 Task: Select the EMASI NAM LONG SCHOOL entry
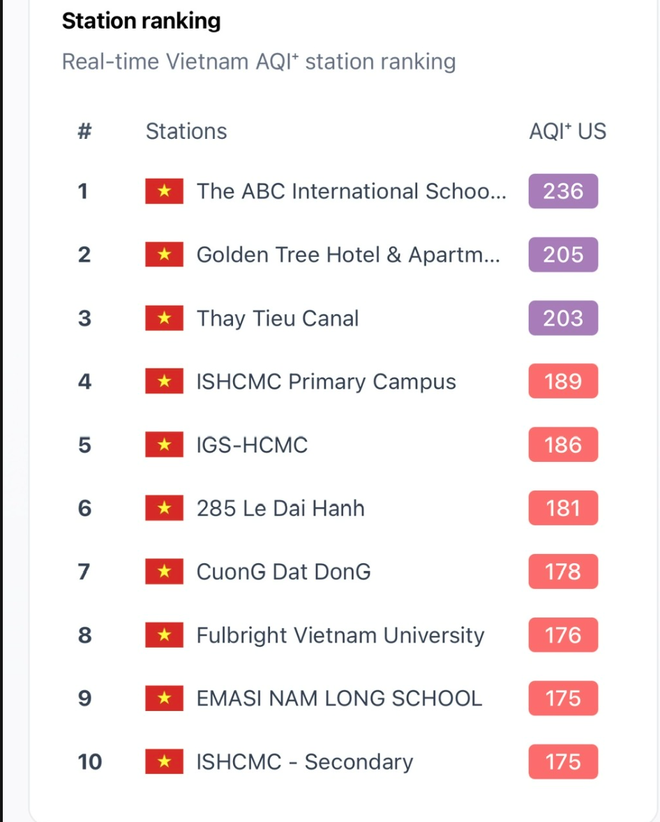pos(339,699)
